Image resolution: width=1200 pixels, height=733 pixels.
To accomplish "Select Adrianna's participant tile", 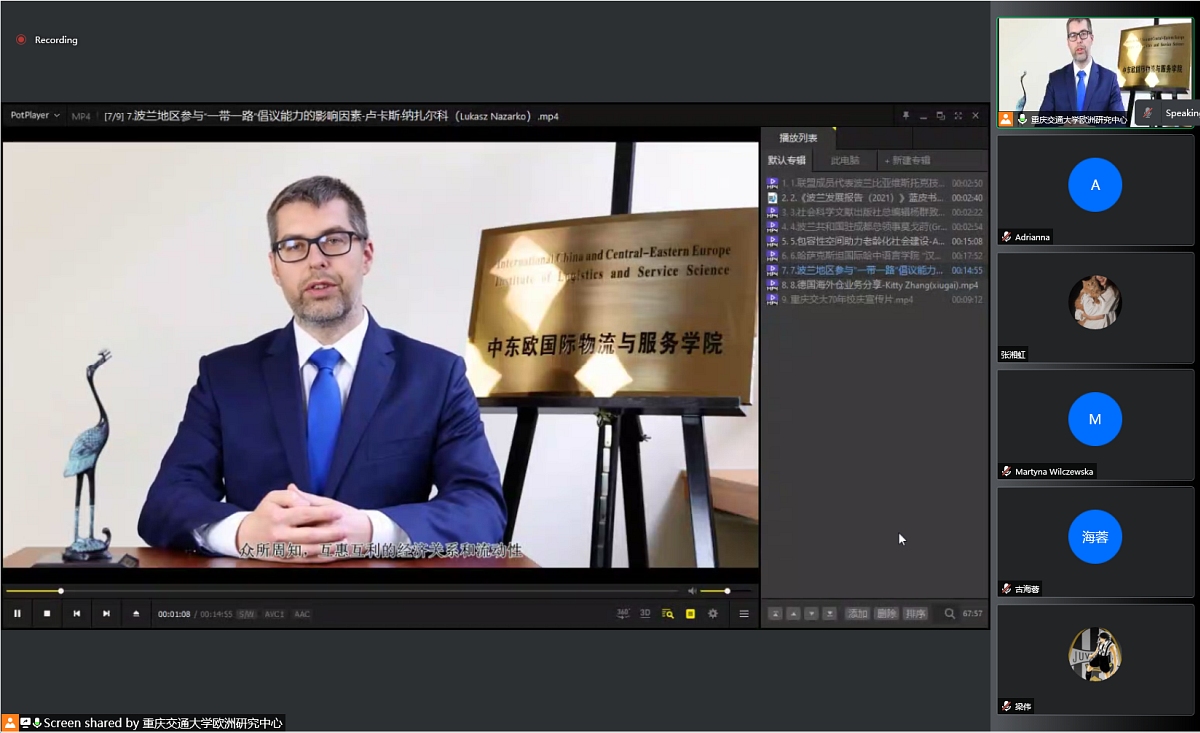I will [x=1095, y=191].
